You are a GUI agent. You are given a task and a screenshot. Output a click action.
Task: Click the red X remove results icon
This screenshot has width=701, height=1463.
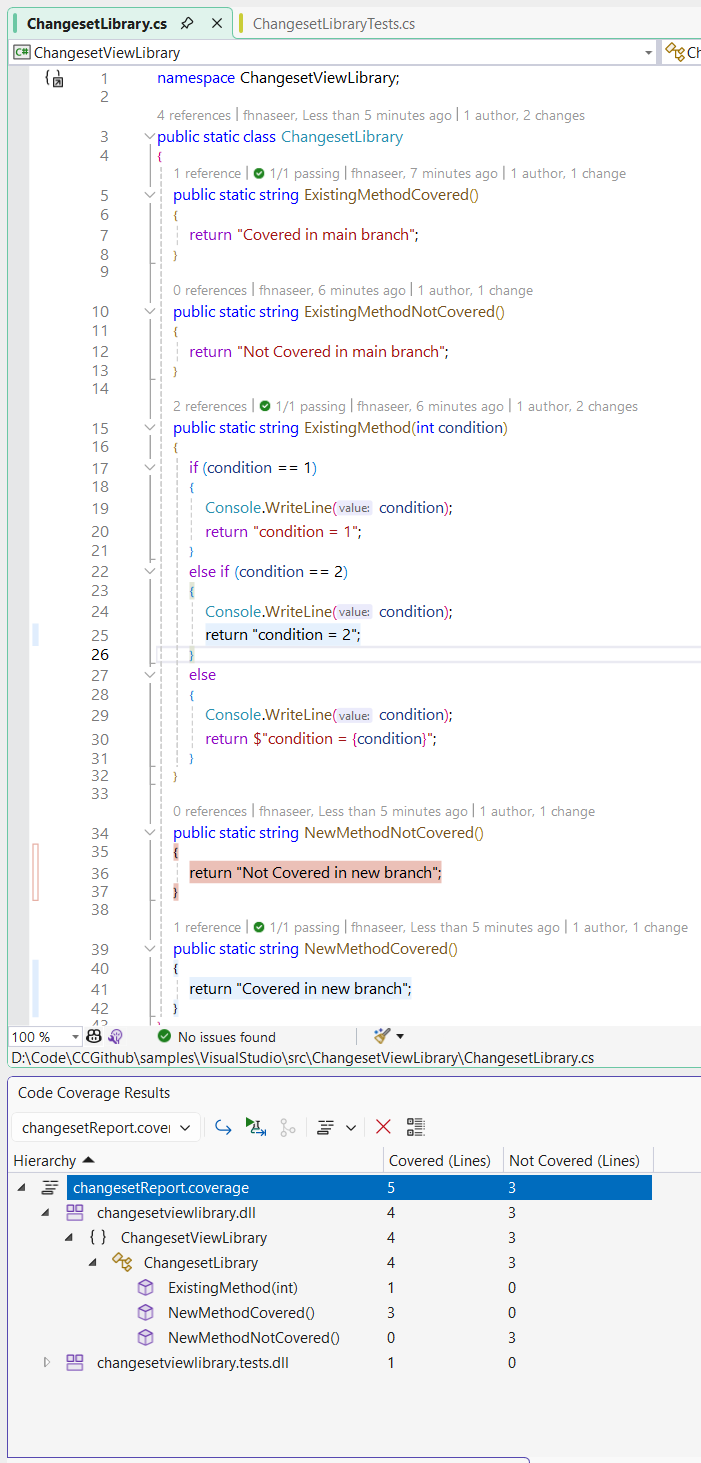(x=383, y=1127)
